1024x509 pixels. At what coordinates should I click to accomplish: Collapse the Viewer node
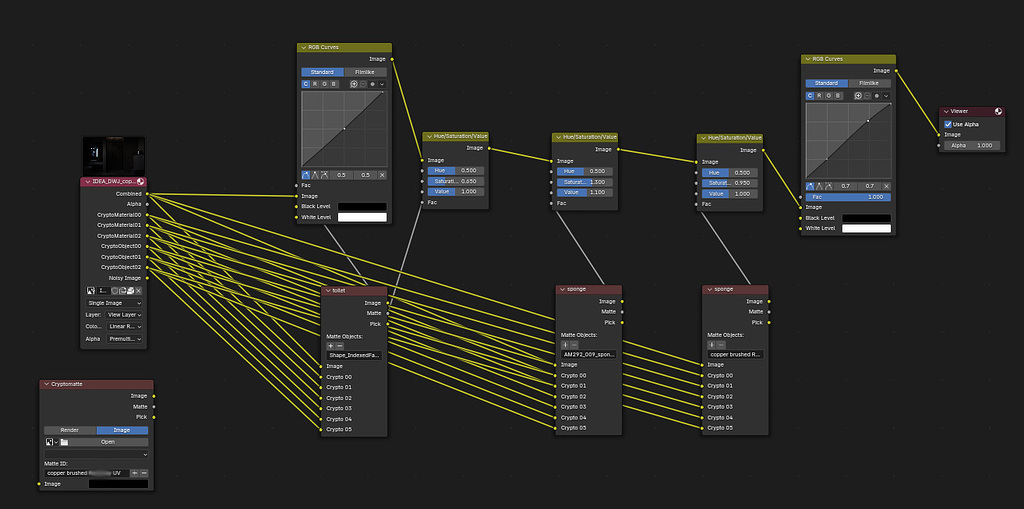tap(946, 112)
